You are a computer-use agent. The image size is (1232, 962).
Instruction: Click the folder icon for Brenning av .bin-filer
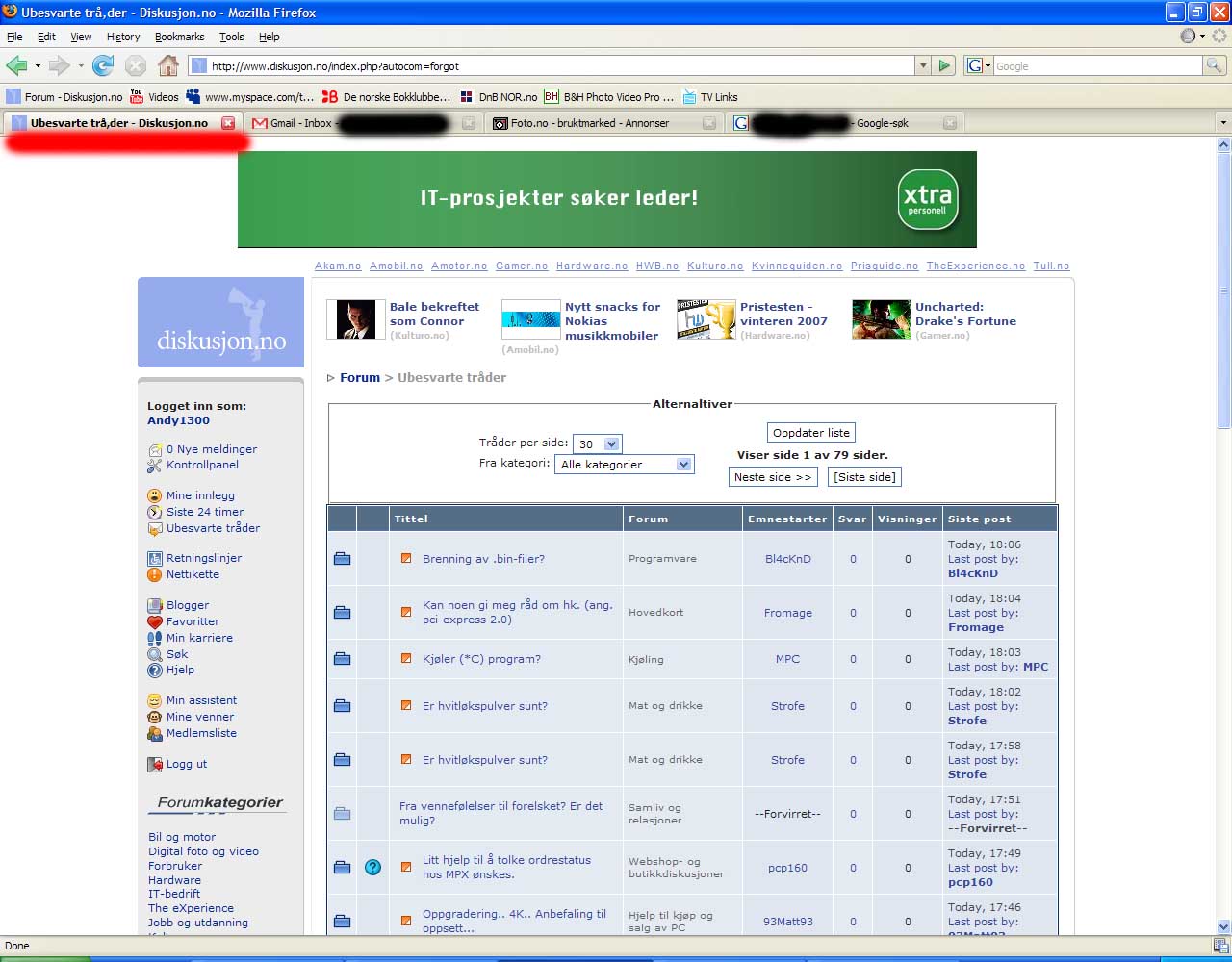(x=342, y=558)
